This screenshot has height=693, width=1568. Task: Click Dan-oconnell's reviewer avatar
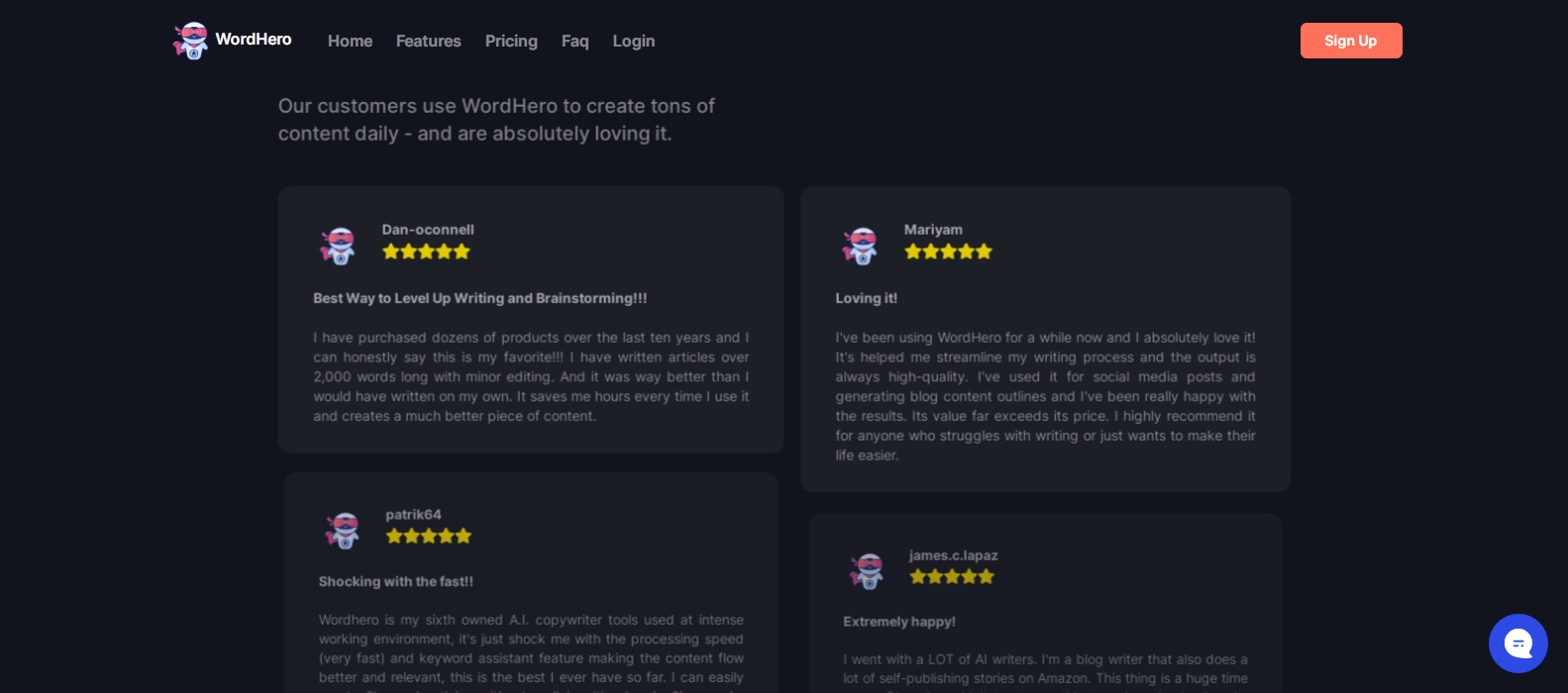click(x=339, y=247)
